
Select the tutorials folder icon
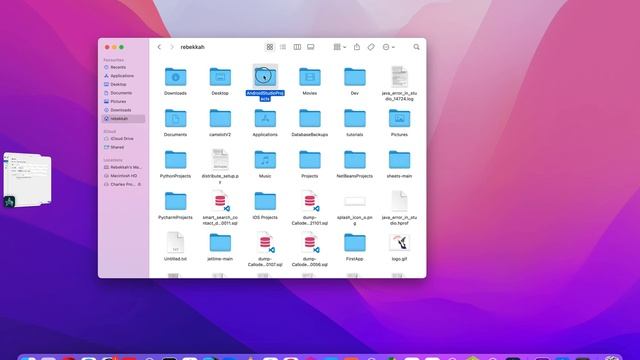pyautogui.click(x=355, y=118)
